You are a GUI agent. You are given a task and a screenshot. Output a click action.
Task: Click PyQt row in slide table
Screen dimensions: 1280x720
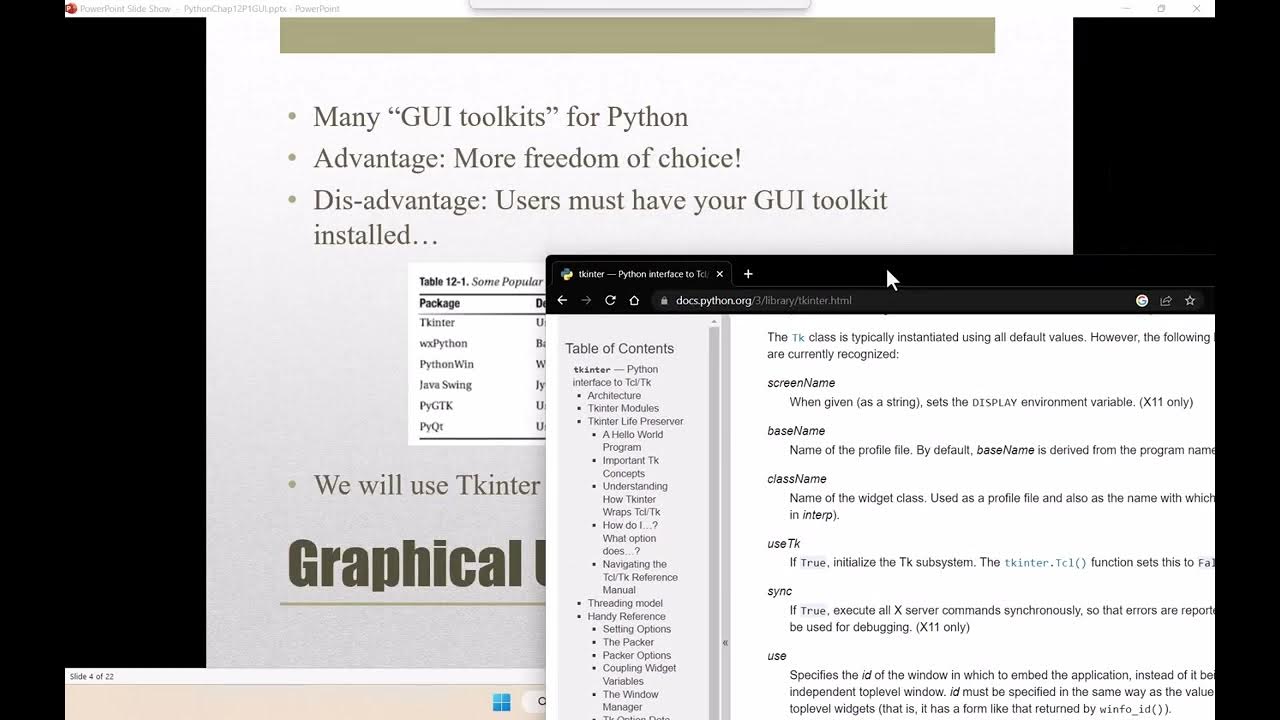(x=480, y=427)
